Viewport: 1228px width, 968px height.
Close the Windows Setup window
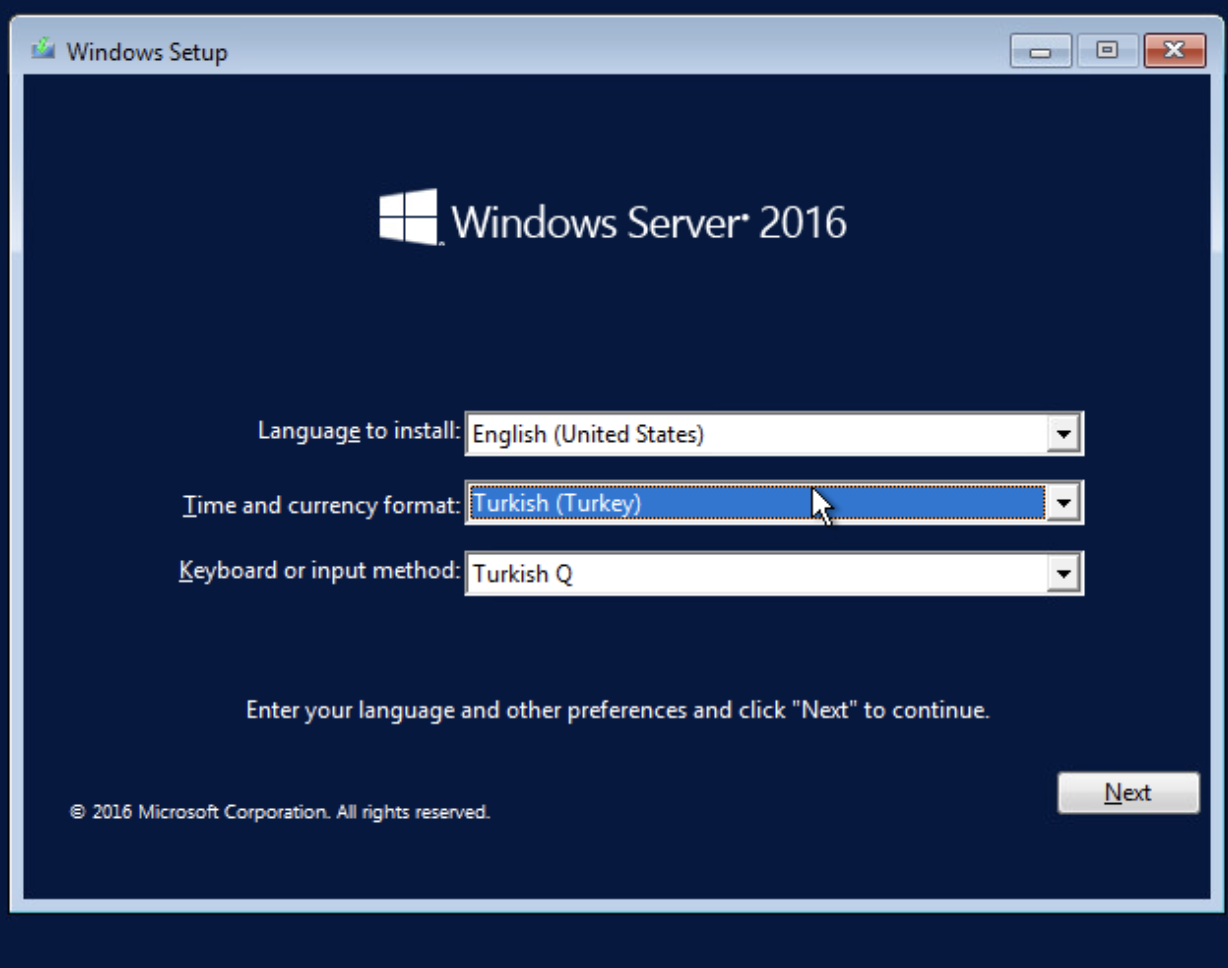tap(1173, 51)
